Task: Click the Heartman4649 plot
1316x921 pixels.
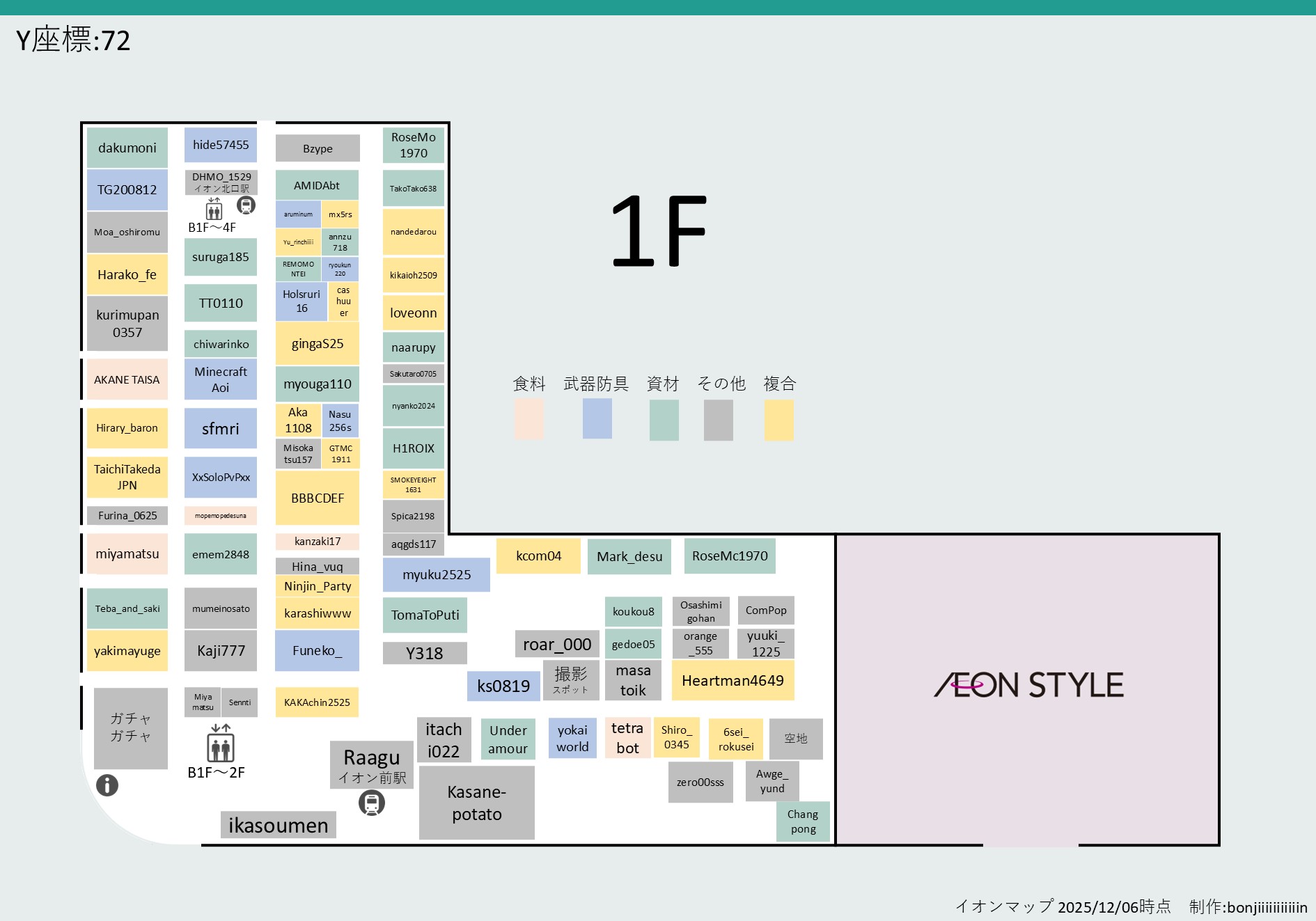Action: [734, 680]
